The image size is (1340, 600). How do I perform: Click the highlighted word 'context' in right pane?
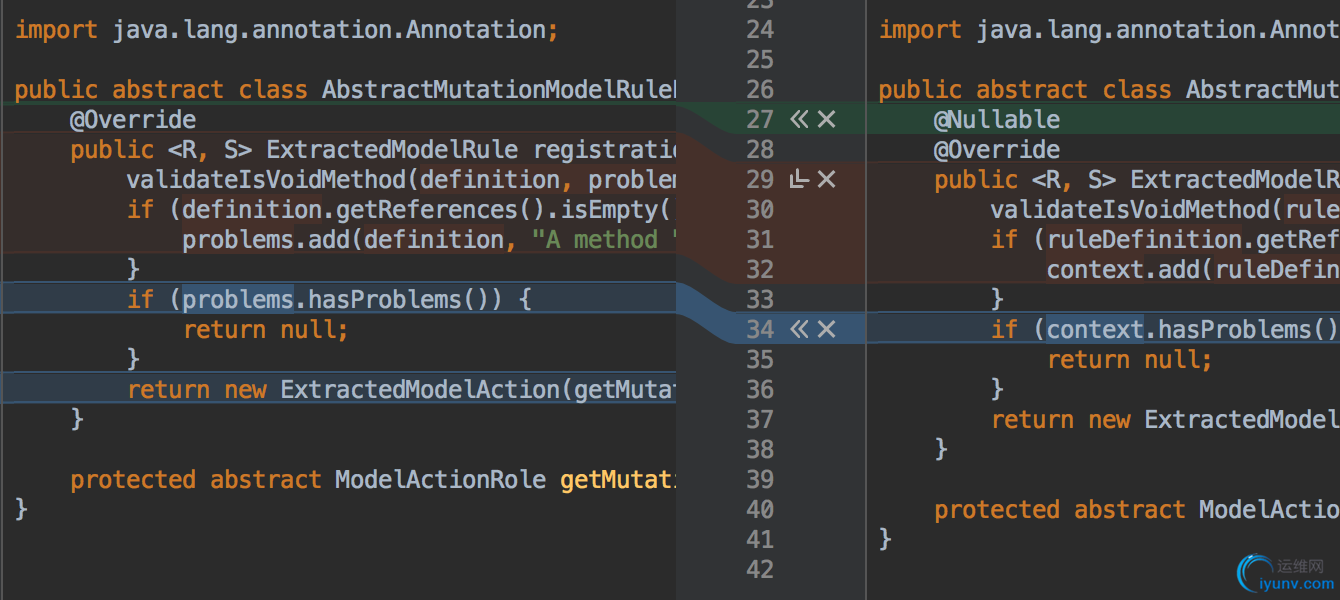1094,329
